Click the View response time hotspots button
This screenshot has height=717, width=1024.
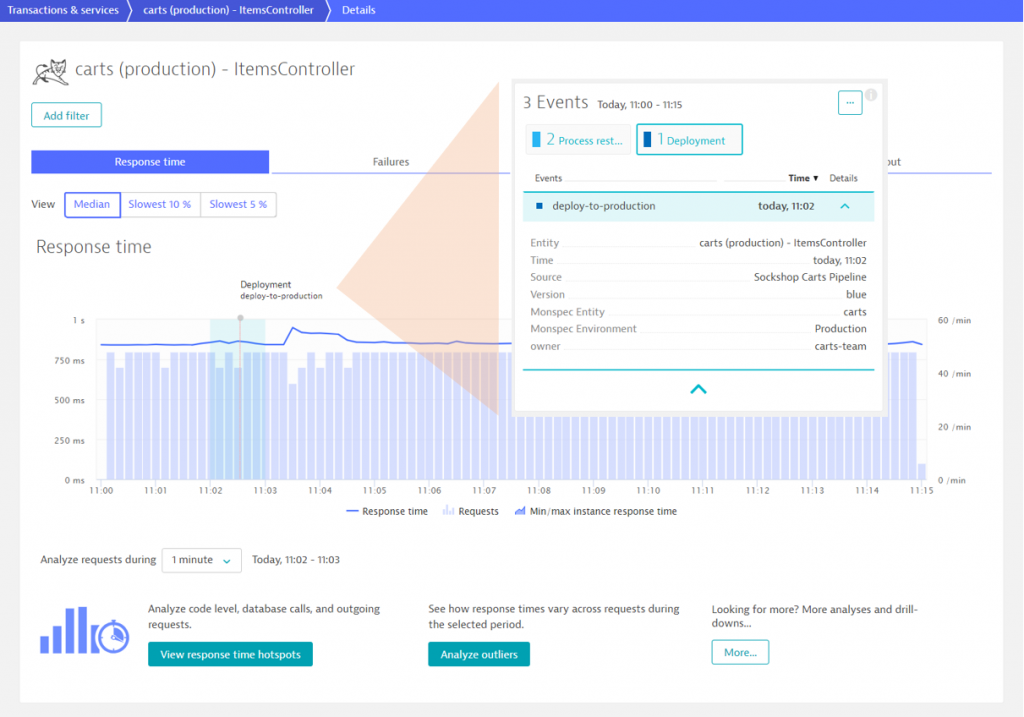(x=230, y=654)
